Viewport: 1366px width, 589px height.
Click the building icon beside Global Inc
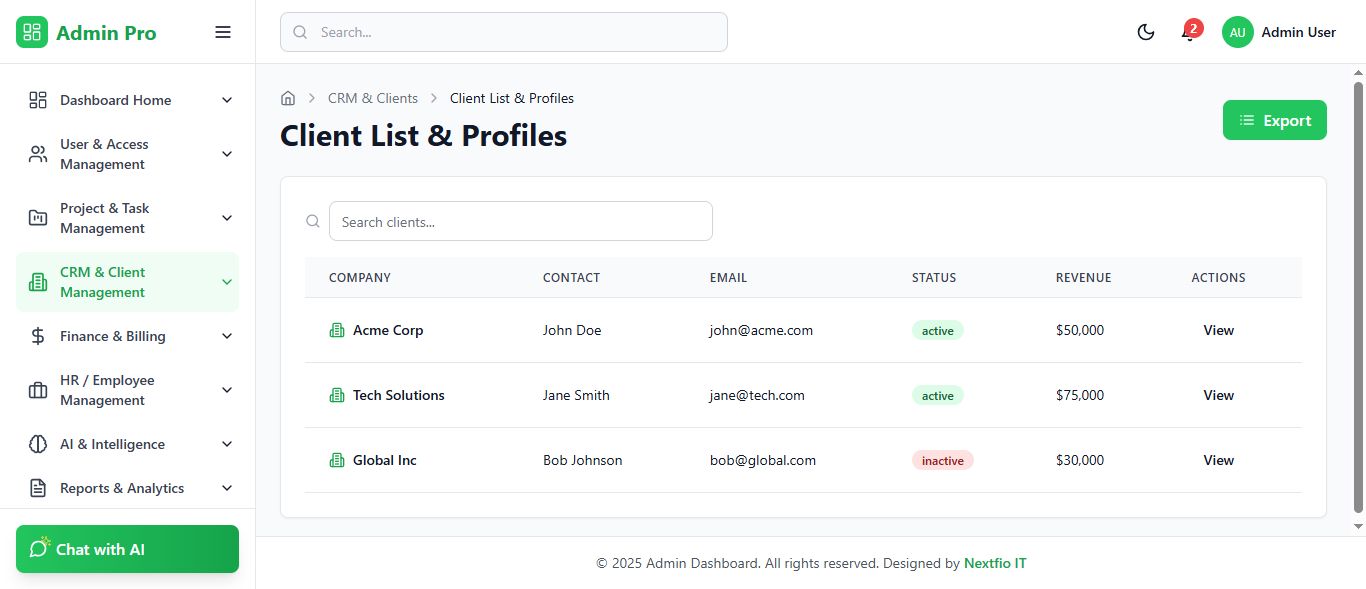pyautogui.click(x=337, y=460)
